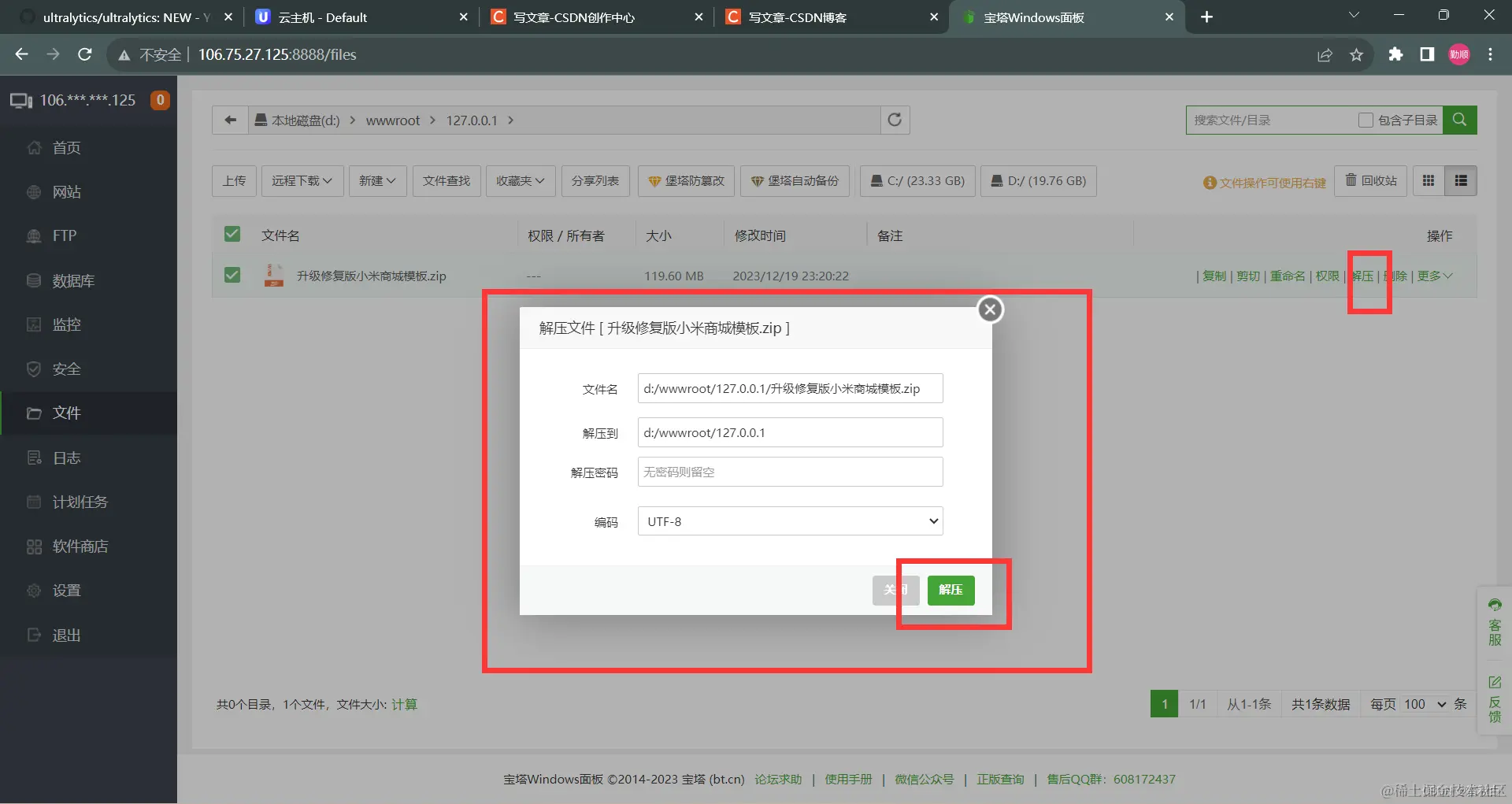The image size is (1512, 804).
Task: Uncheck the select-all checkbox in the header
Action: click(x=232, y=234)
